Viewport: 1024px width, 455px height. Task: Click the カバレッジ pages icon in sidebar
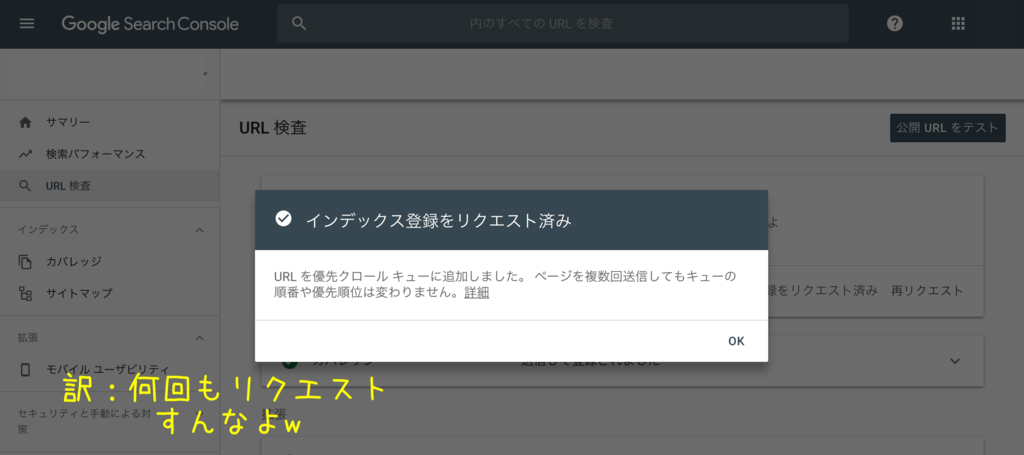click(26, 261)
